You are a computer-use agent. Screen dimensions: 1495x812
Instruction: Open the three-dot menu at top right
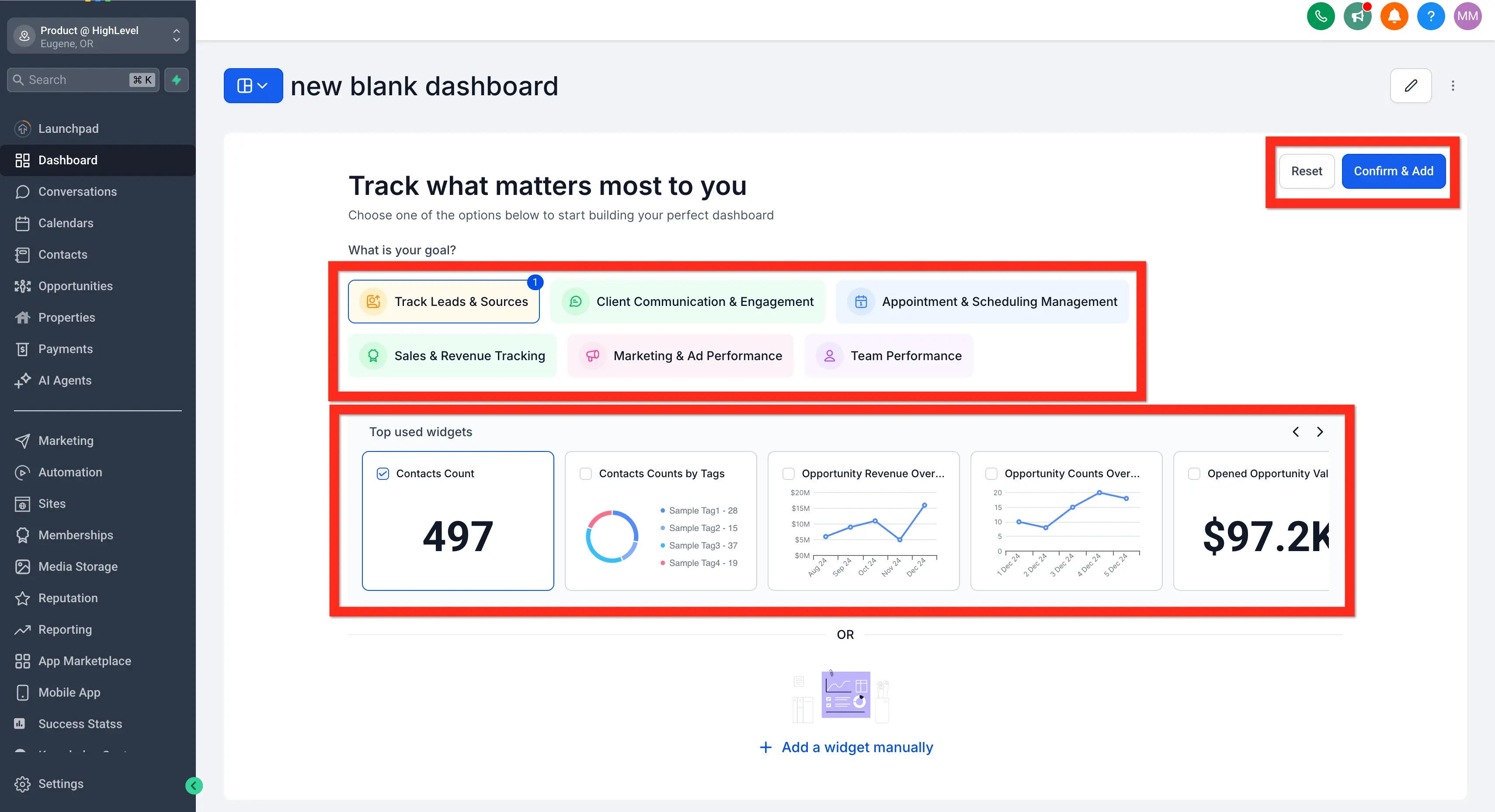point(1453,85)
